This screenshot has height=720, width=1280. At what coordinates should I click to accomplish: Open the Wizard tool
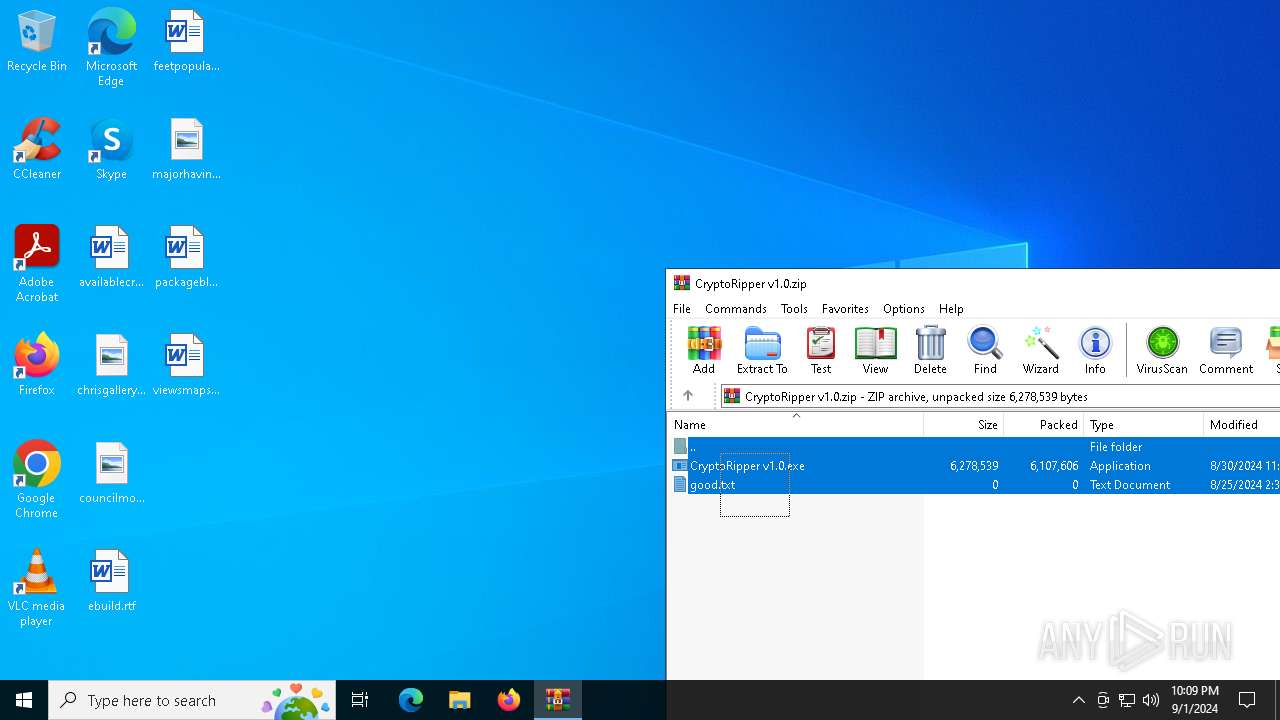point(1040,350)
